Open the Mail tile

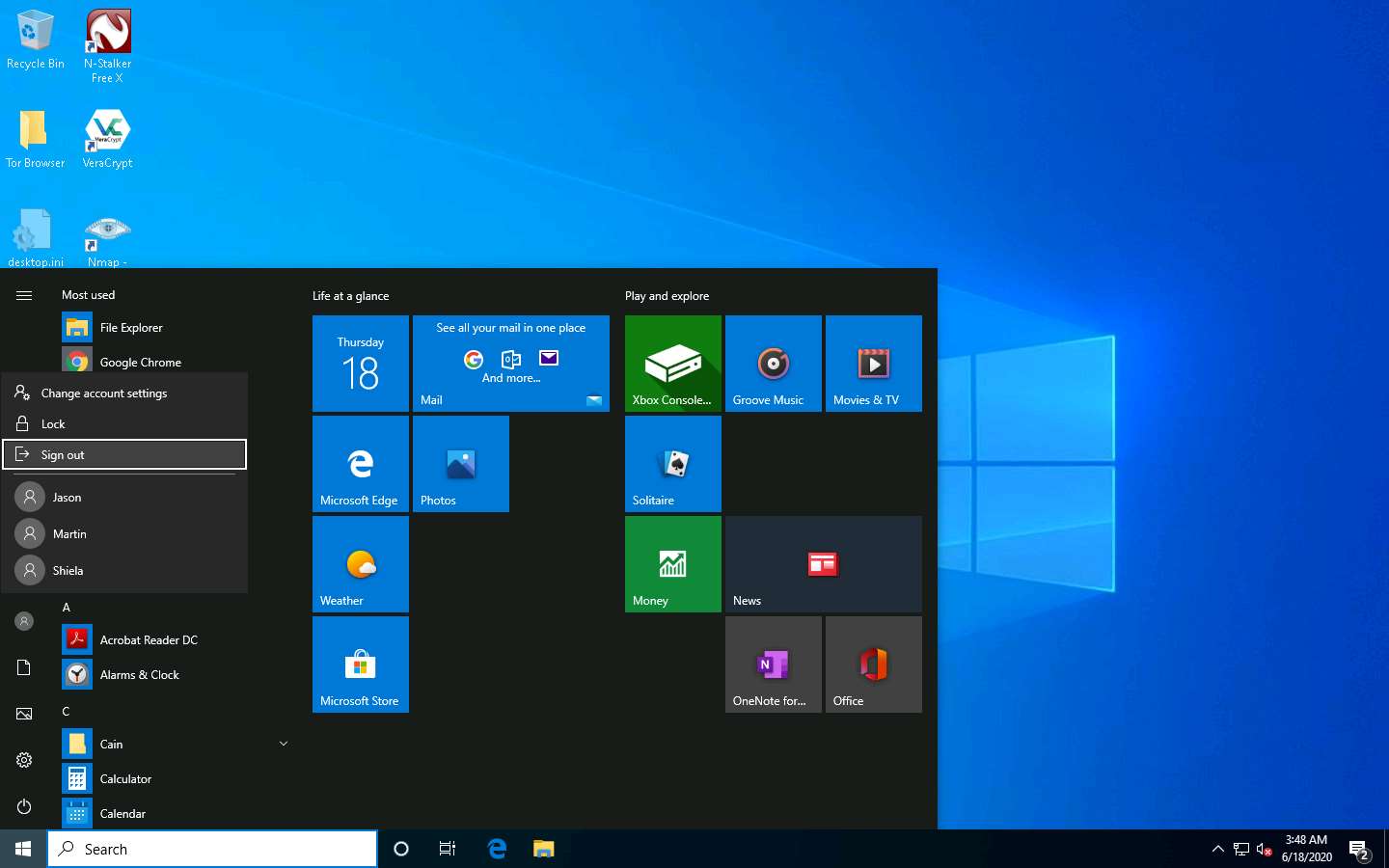pos(511,364)
